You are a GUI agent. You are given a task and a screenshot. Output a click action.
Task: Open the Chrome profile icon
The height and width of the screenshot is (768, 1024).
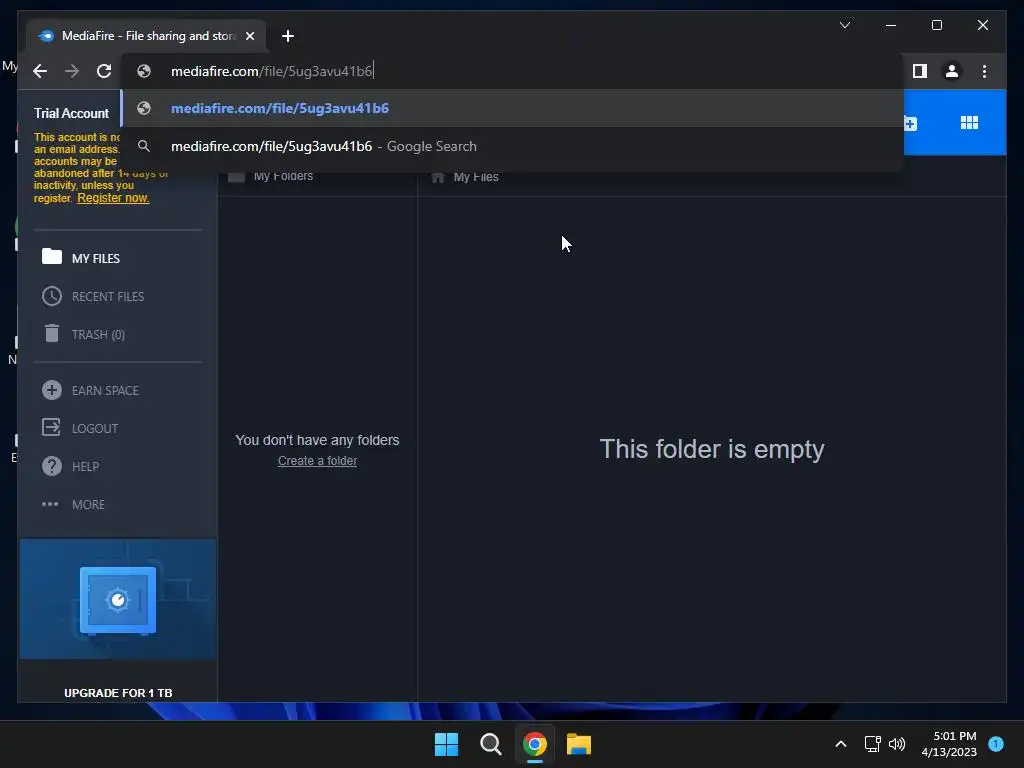click(952, 71)
